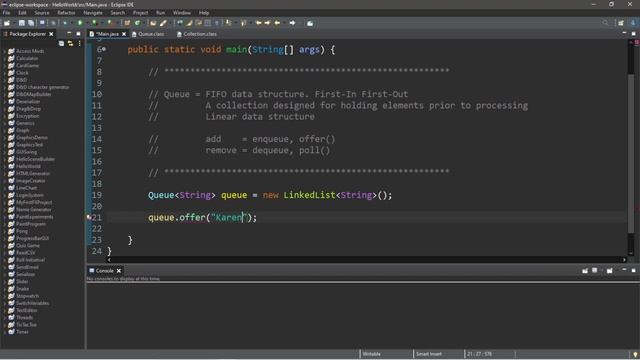Click the Search pencil toolbar icon
This screenshot has height=360, width=640.
tap(163, 23)
